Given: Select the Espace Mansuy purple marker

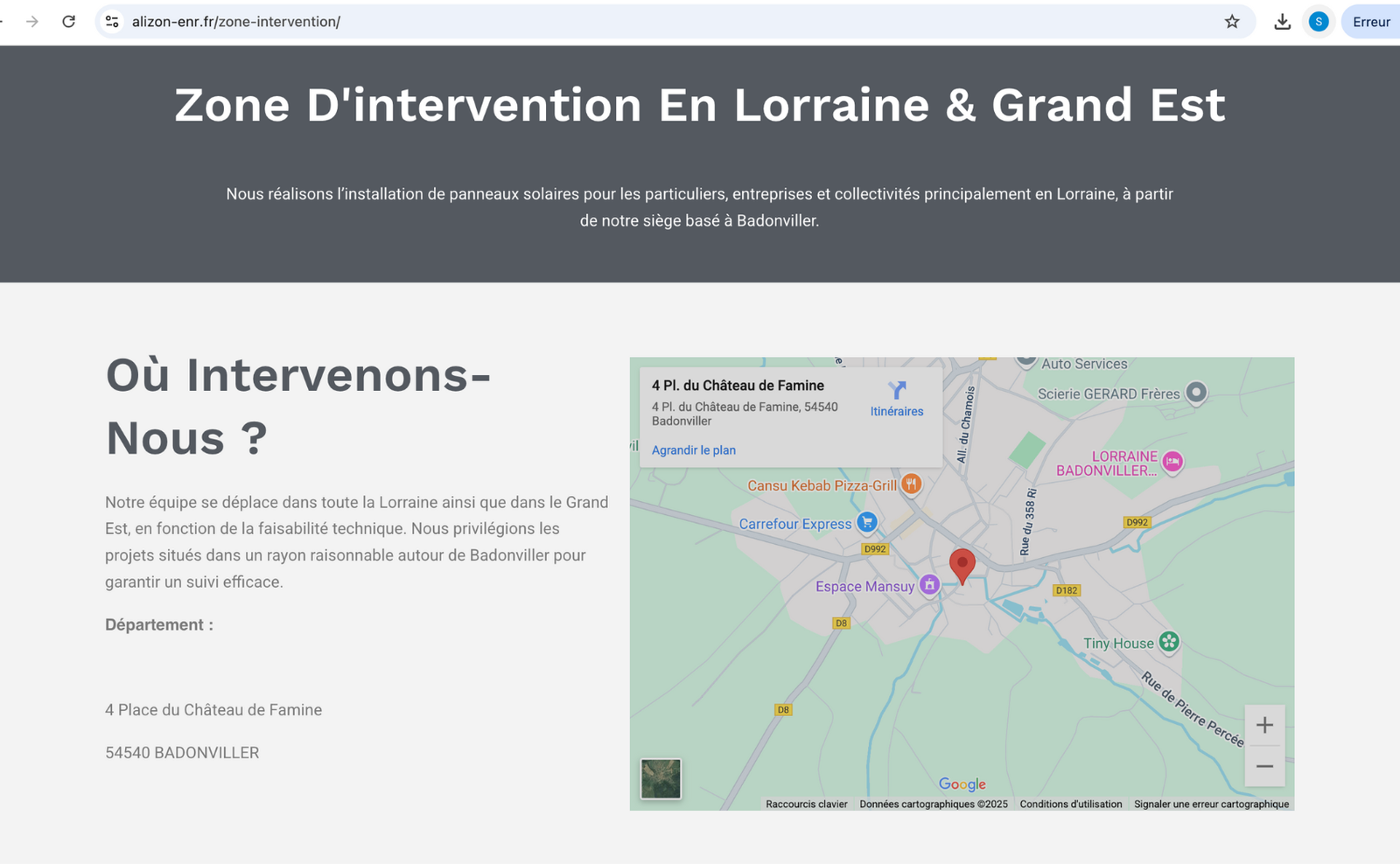Looking at the screenshot, I should [x=929, y=585].
